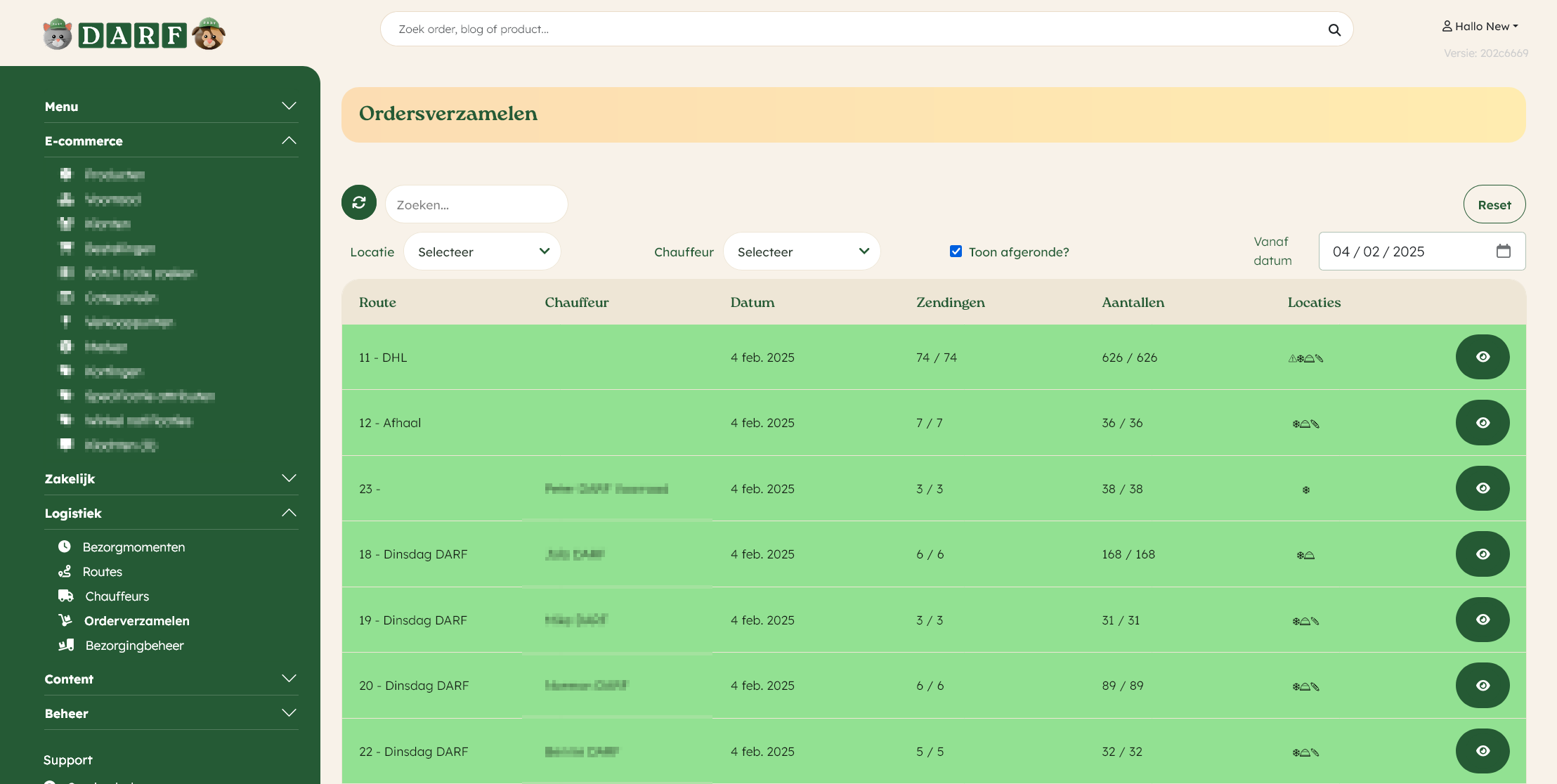
Task: Click the icon for Bezorgingbeheer
Action: click(x=66, y=645)
